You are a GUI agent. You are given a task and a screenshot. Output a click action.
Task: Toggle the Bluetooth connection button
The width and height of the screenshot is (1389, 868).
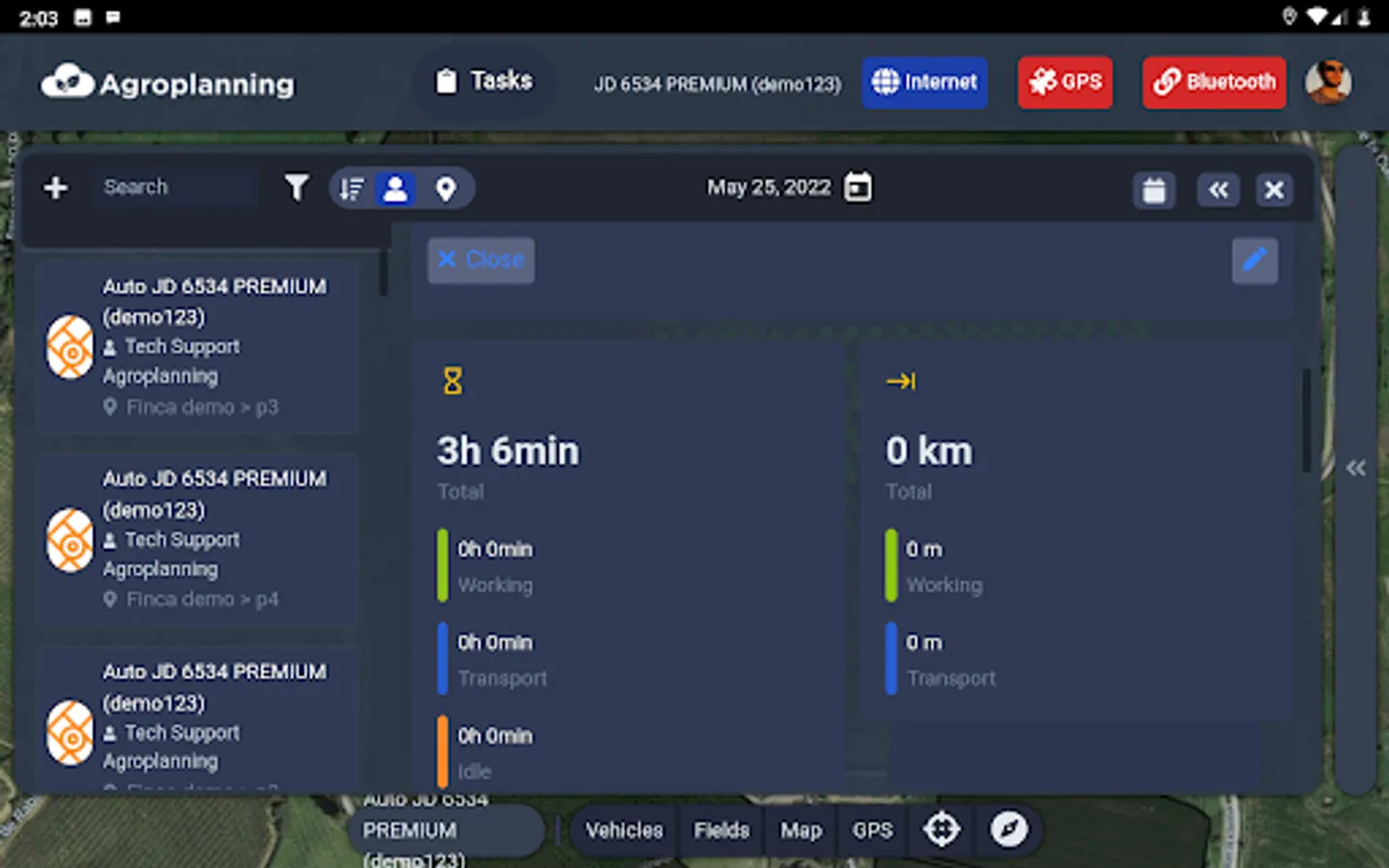(x=1213, y=82)
